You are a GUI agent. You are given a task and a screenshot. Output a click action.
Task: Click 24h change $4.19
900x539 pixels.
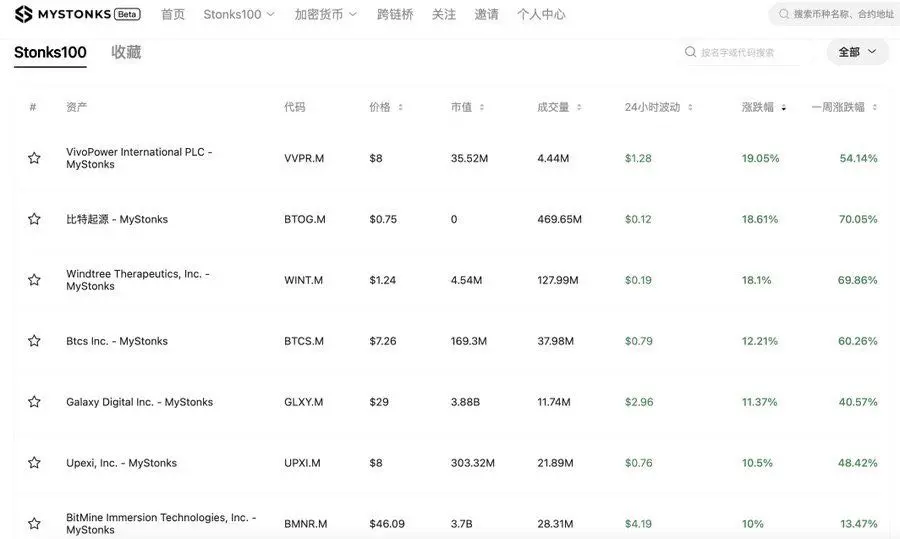(x=638, y=524)
